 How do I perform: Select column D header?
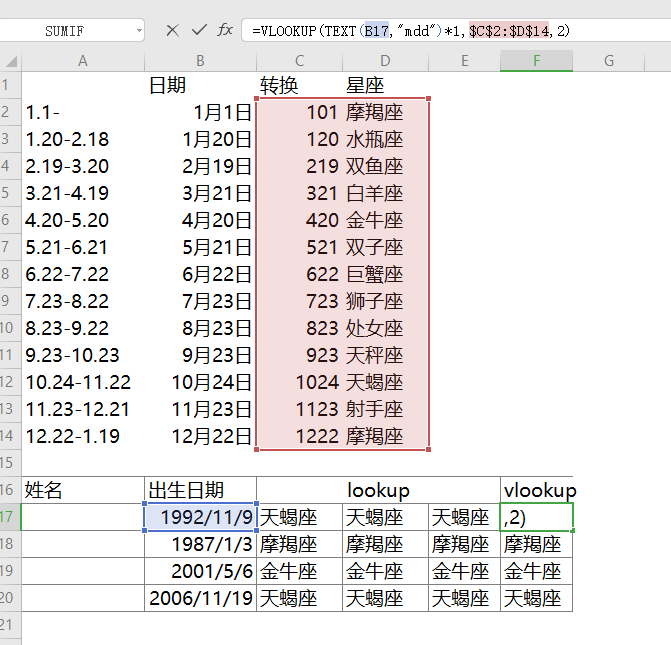click(385, 61)
